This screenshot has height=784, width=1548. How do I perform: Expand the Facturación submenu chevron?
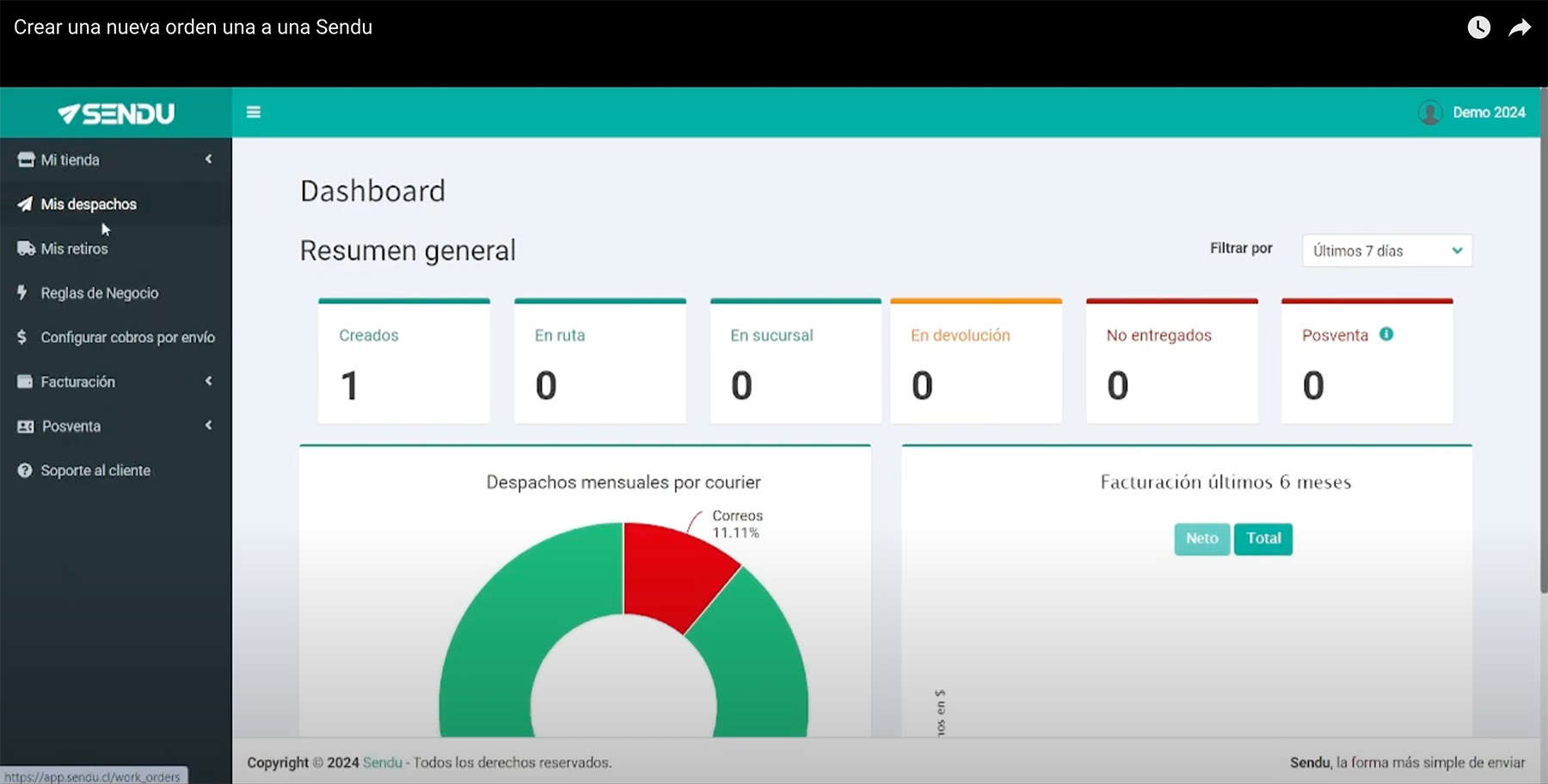(x=208, y=381)
